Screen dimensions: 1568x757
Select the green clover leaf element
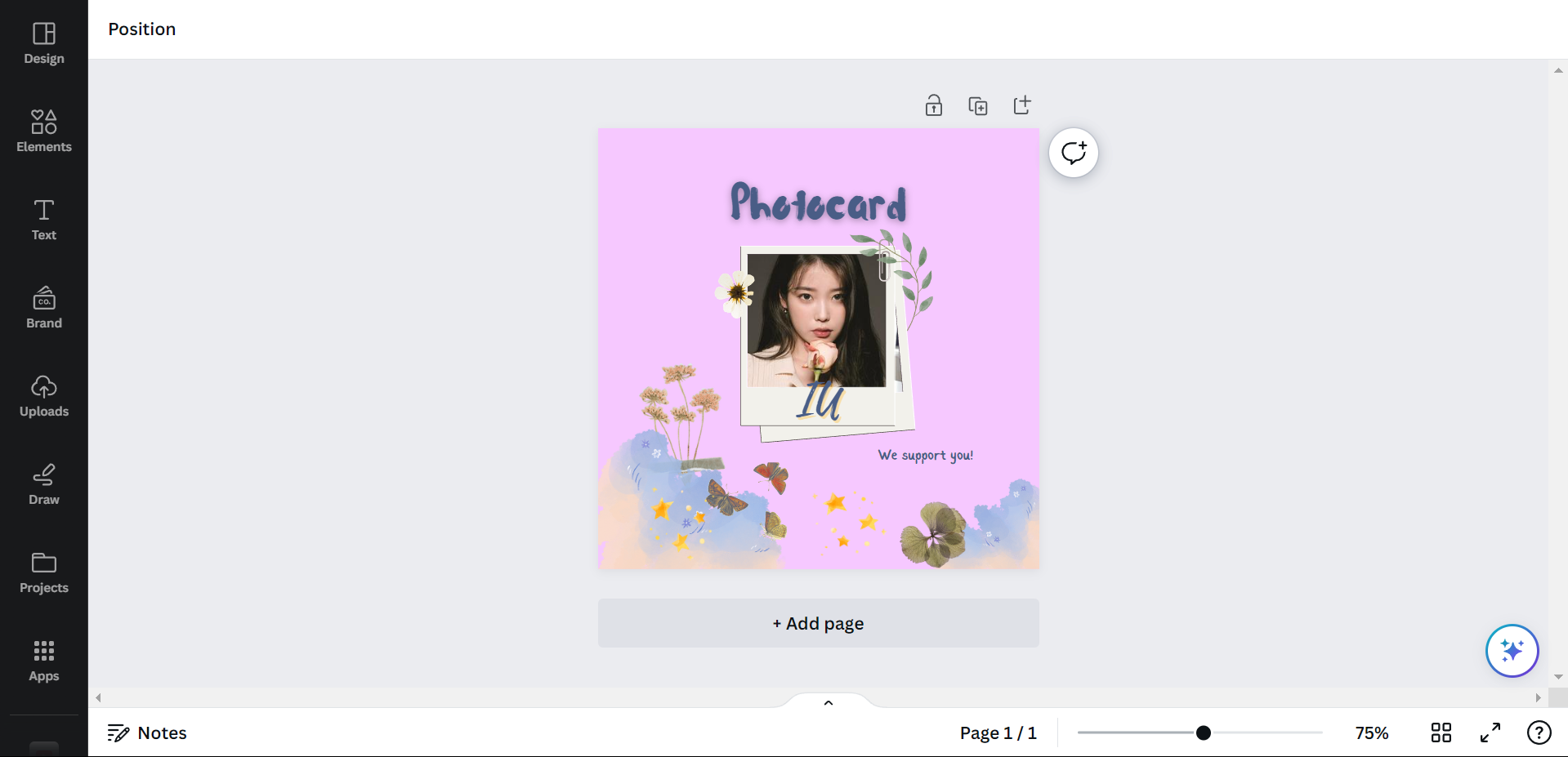point(933,534)
